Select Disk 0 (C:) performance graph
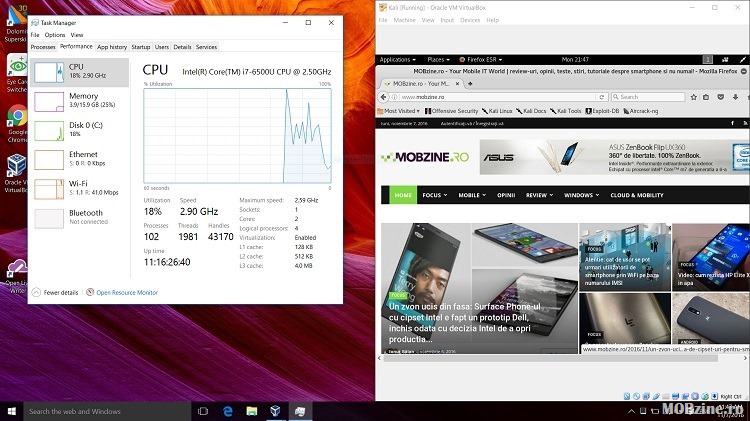The height and width of the screenshot is (421, 750). click(49, 131)
